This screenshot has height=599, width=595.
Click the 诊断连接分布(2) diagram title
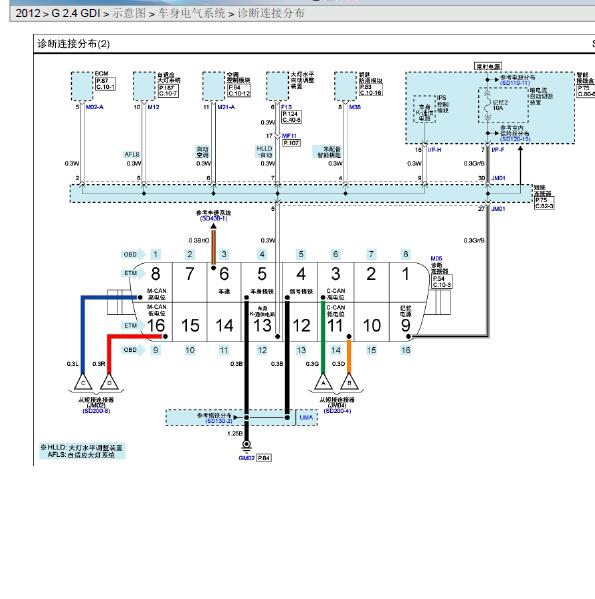point(73,44)
